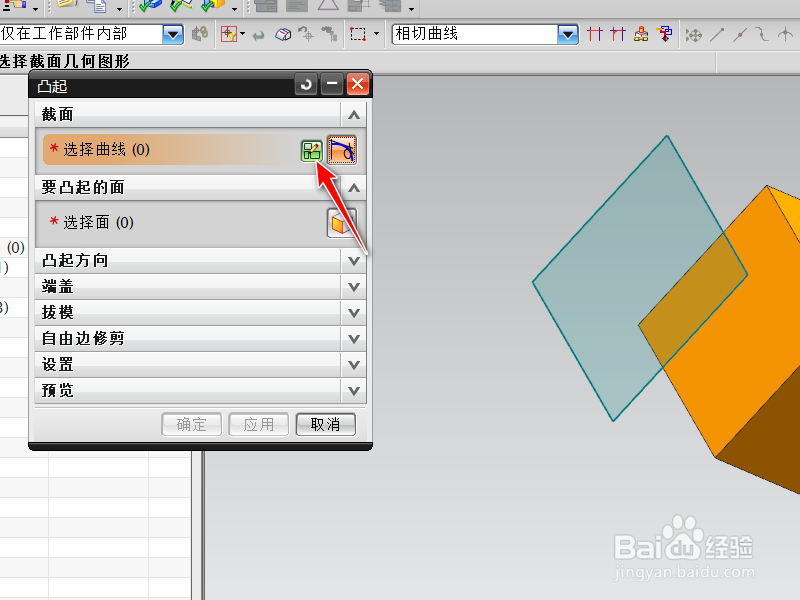Expand the 凸起方向 section

click(354, 261)
